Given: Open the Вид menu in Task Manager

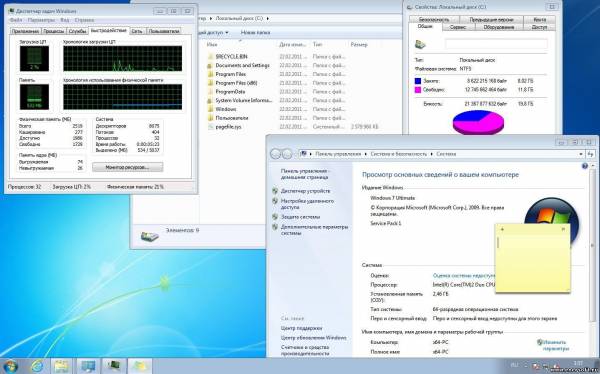Looking at the screenshot, I should (65, 20).
